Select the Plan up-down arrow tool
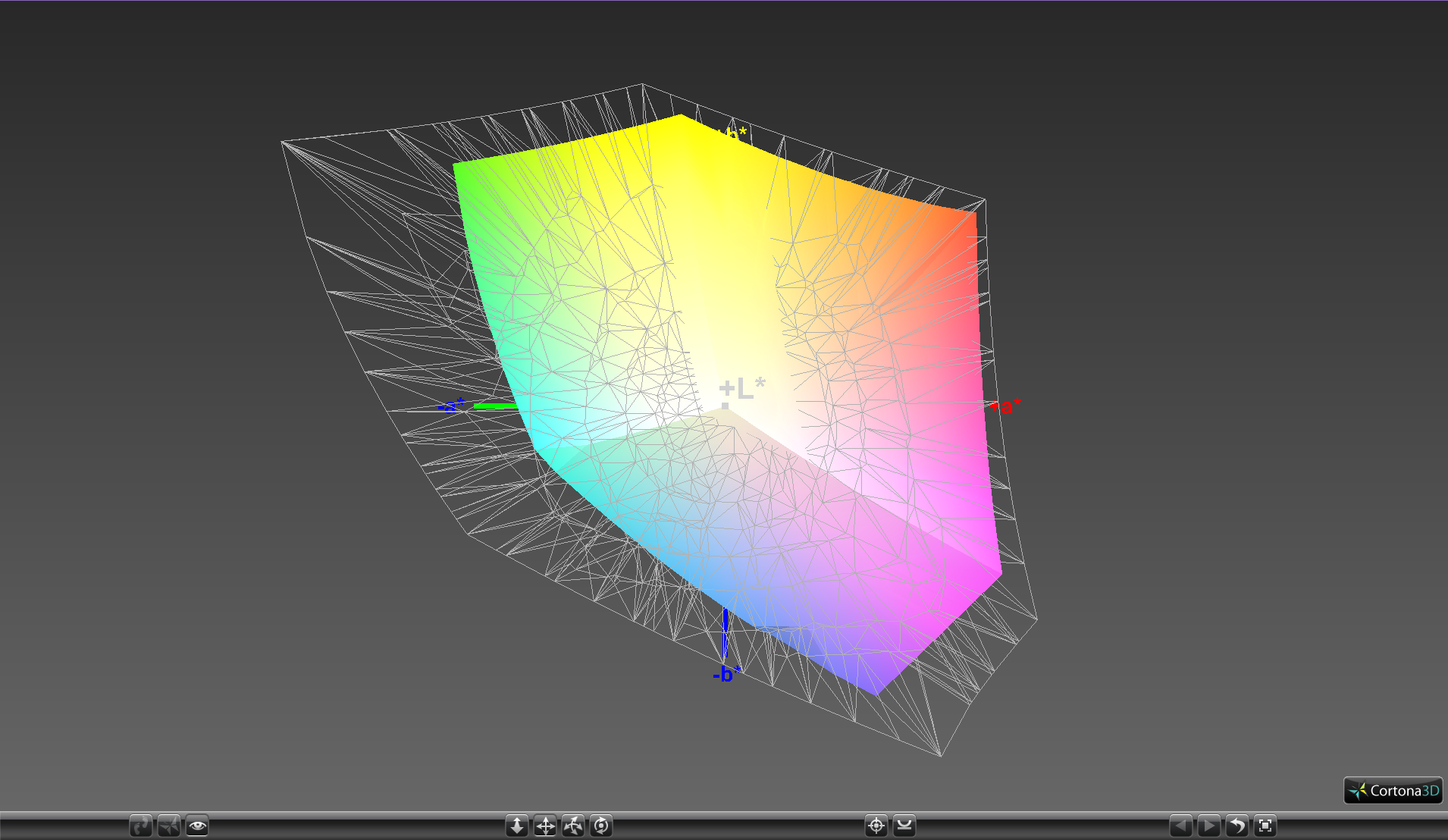The width and height of the screenshot is (1448, 840). [x=517, y=826]
